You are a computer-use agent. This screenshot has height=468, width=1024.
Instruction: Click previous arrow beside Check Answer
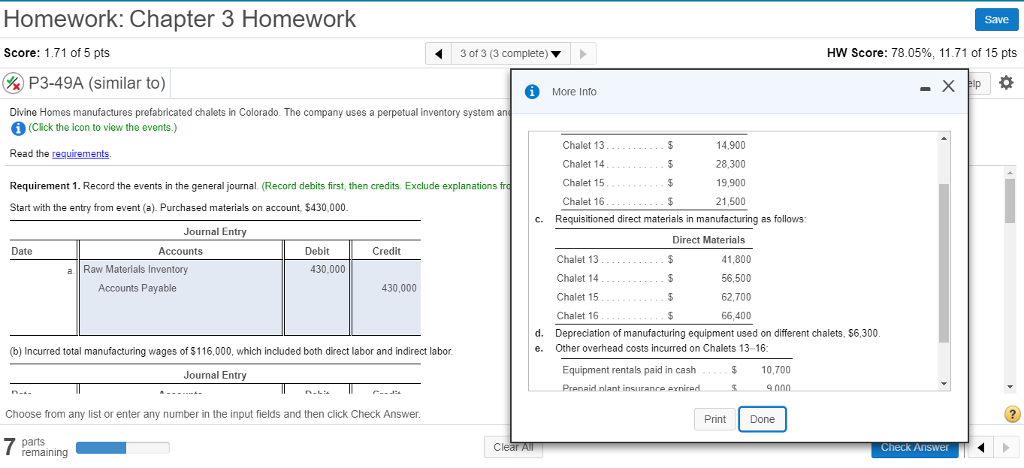(x=982, y=448)
